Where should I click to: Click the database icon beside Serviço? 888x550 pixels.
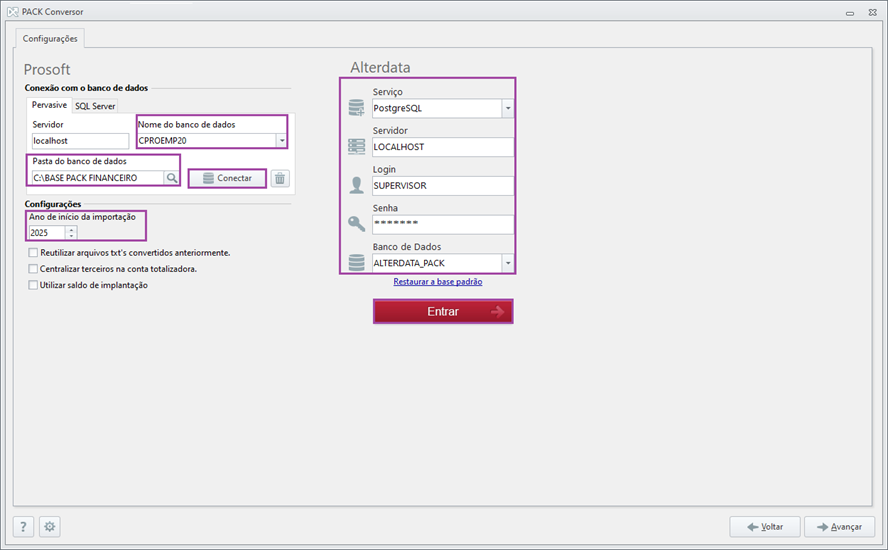pos(356,108)
